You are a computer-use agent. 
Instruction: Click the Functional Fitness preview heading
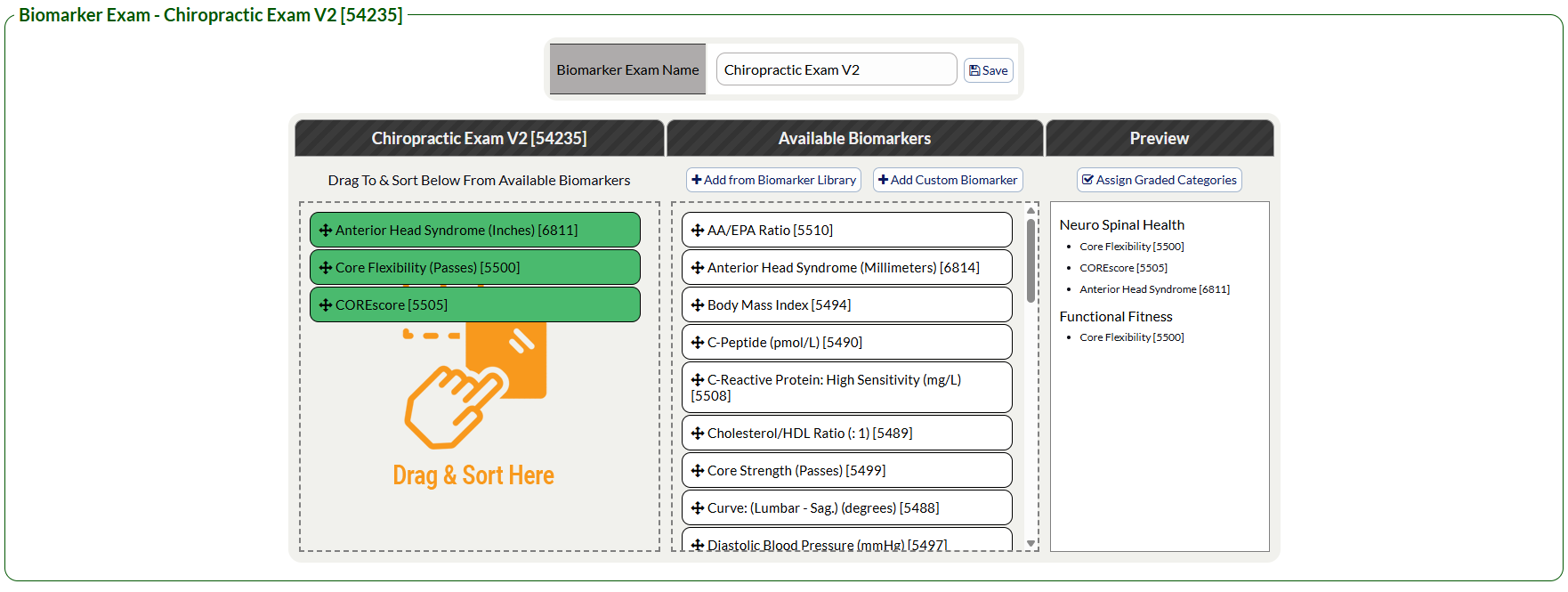[1116, 317]
